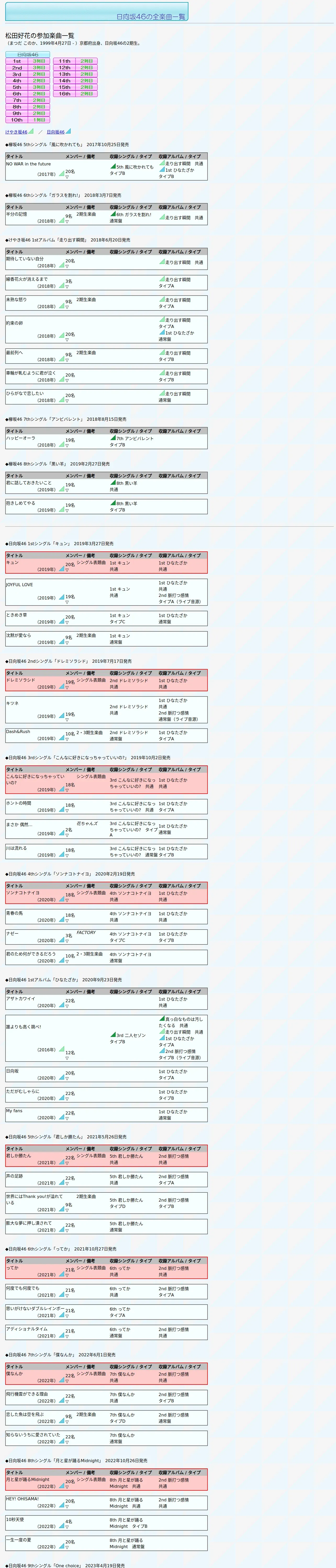Select the 11th cell in the grid
Image resolution: width=336 pixels, height=1568 pixels.
pyautogui.click(x=65, y=61)
